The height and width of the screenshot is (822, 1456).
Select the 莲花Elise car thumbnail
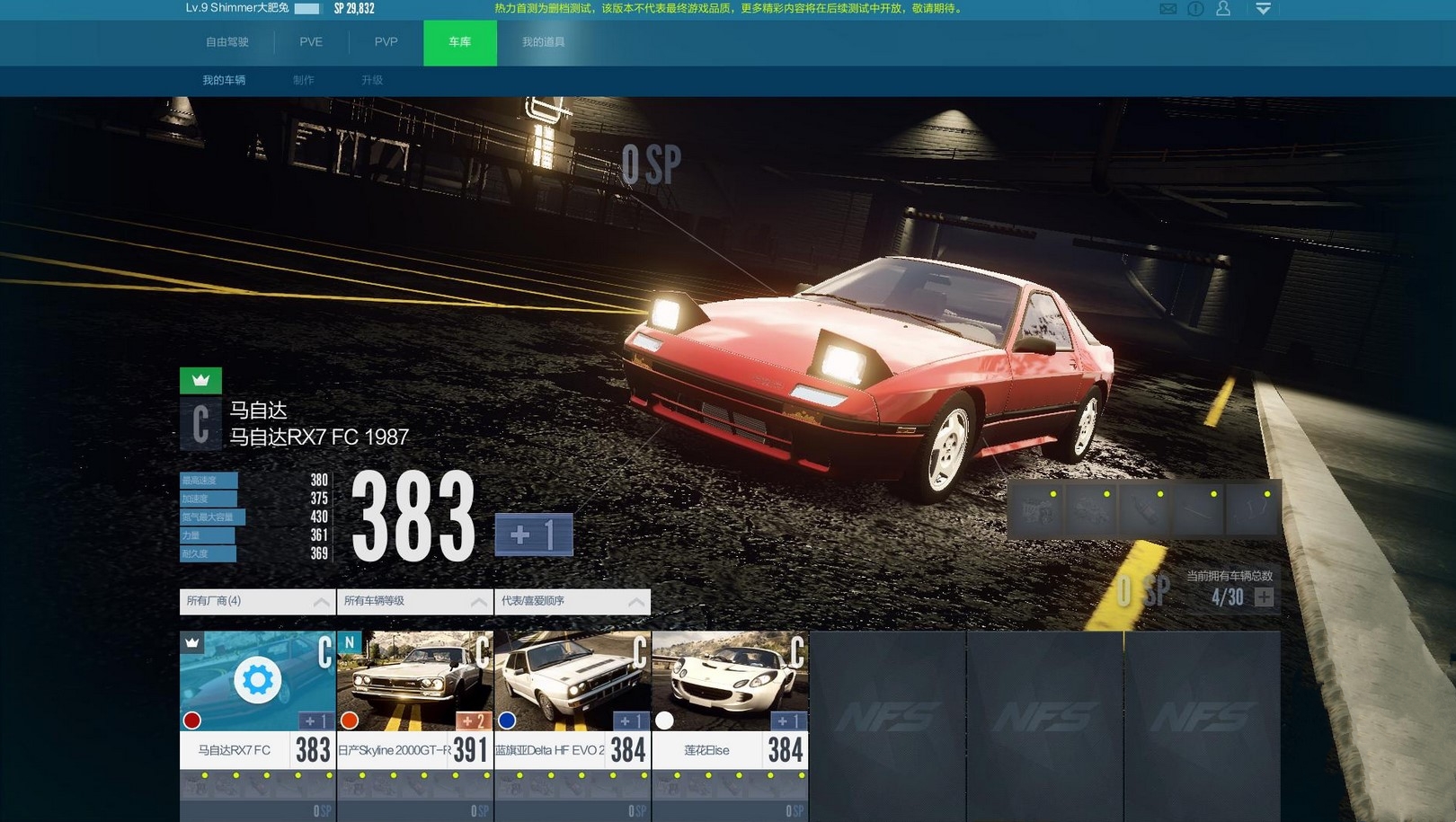[x=730, y=680]
